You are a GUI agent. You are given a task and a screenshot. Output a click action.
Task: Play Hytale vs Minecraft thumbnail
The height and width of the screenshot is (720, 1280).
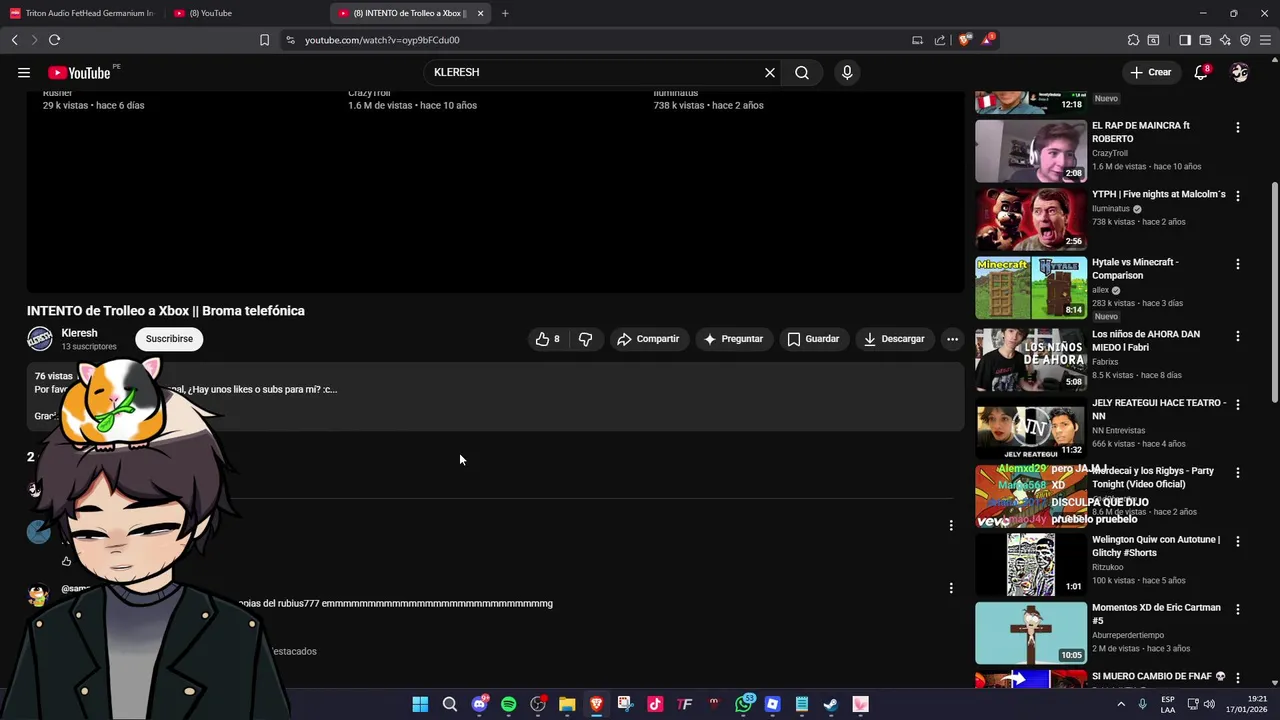click(1031, 288)
